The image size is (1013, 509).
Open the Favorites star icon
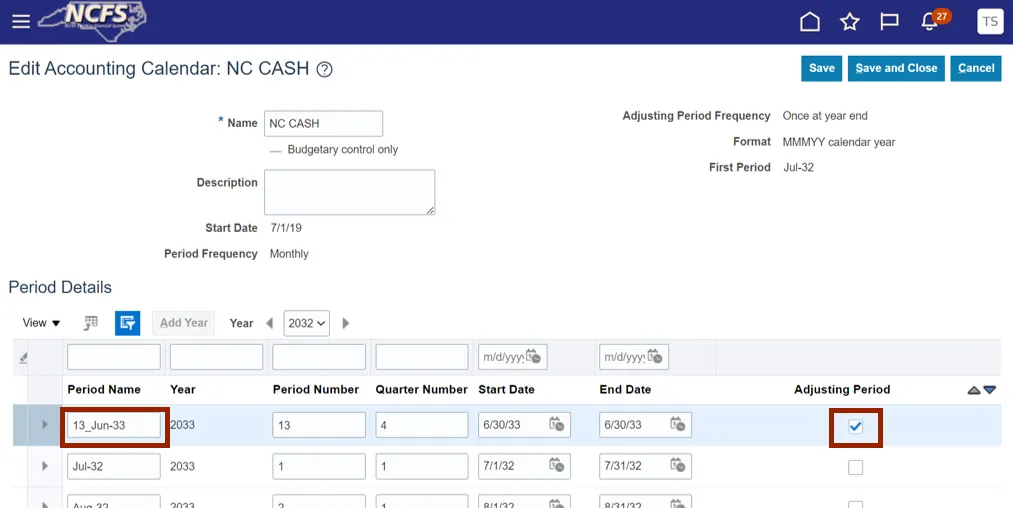point(850,21)
